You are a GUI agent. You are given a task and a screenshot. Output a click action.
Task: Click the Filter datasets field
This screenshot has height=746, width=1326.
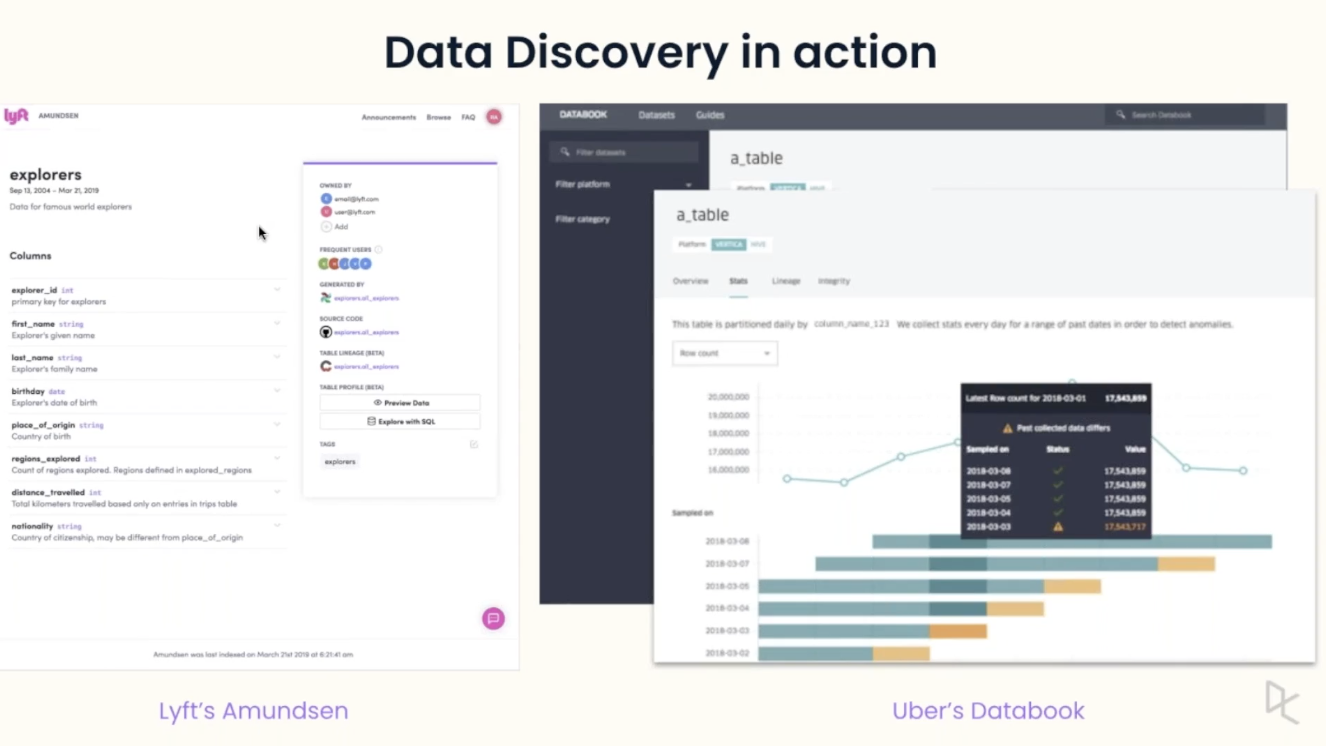pos(624,152)
